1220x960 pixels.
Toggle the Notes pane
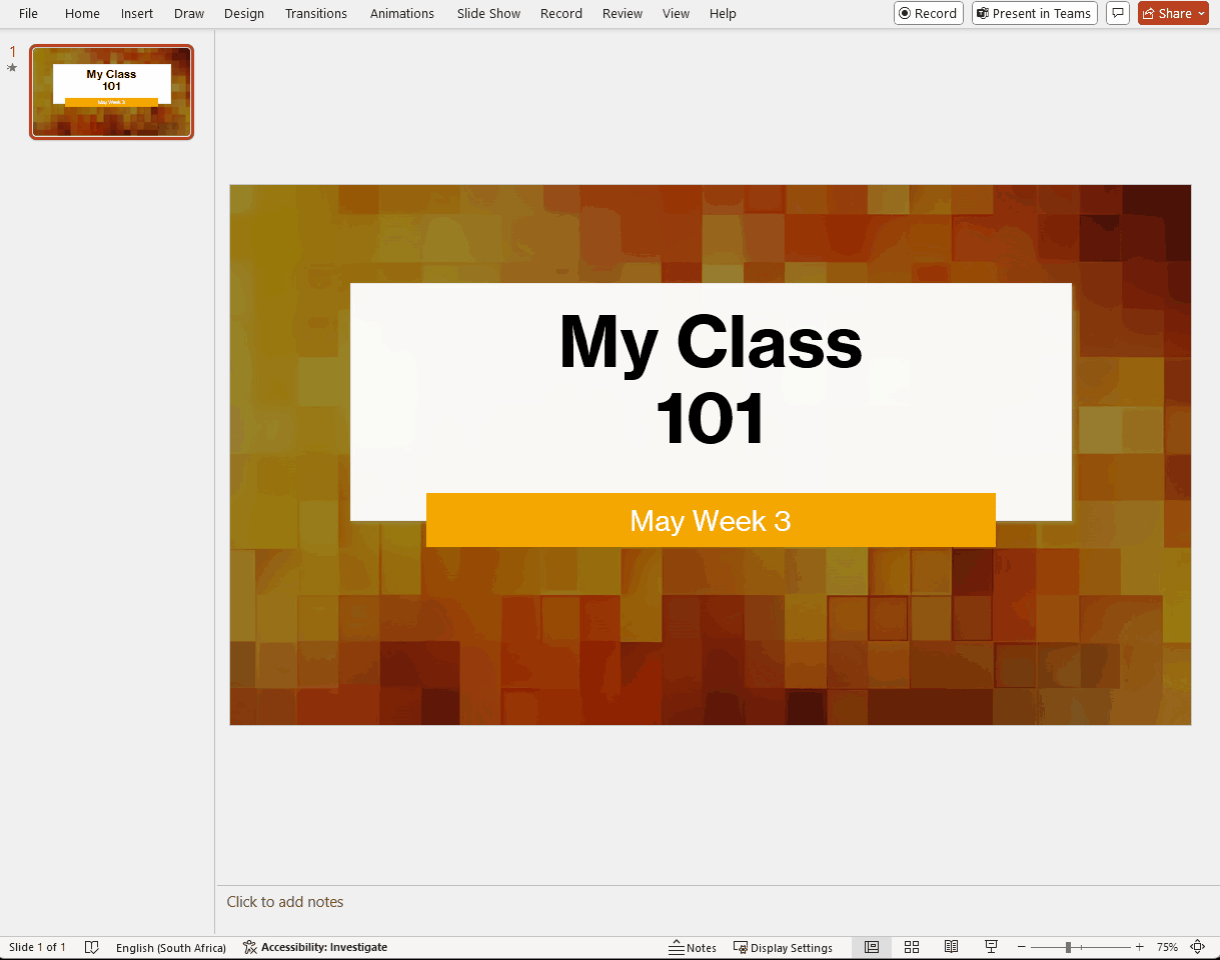(x=693, y=947)
